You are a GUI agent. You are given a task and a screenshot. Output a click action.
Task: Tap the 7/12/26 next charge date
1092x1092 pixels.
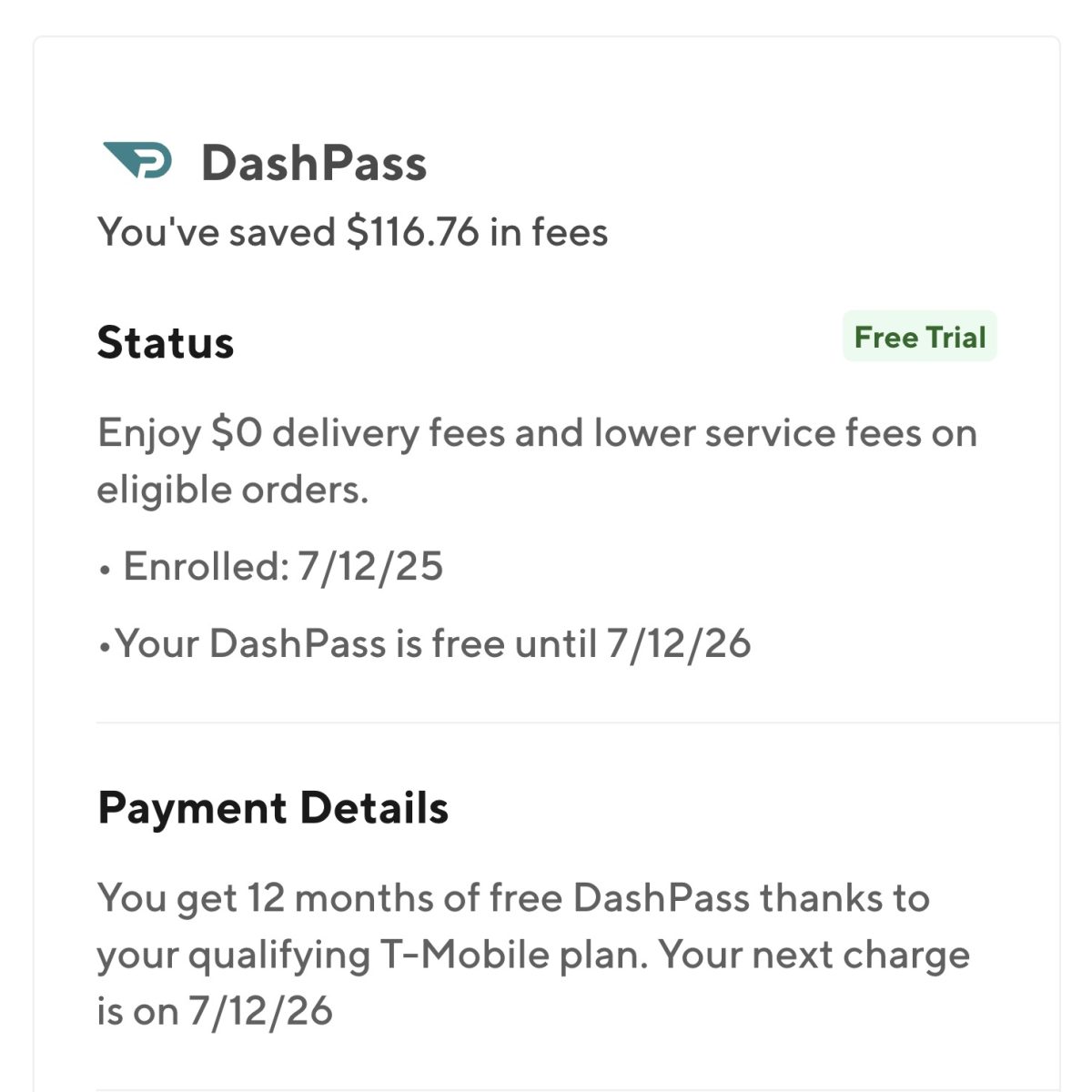[x=260, y=1011]
